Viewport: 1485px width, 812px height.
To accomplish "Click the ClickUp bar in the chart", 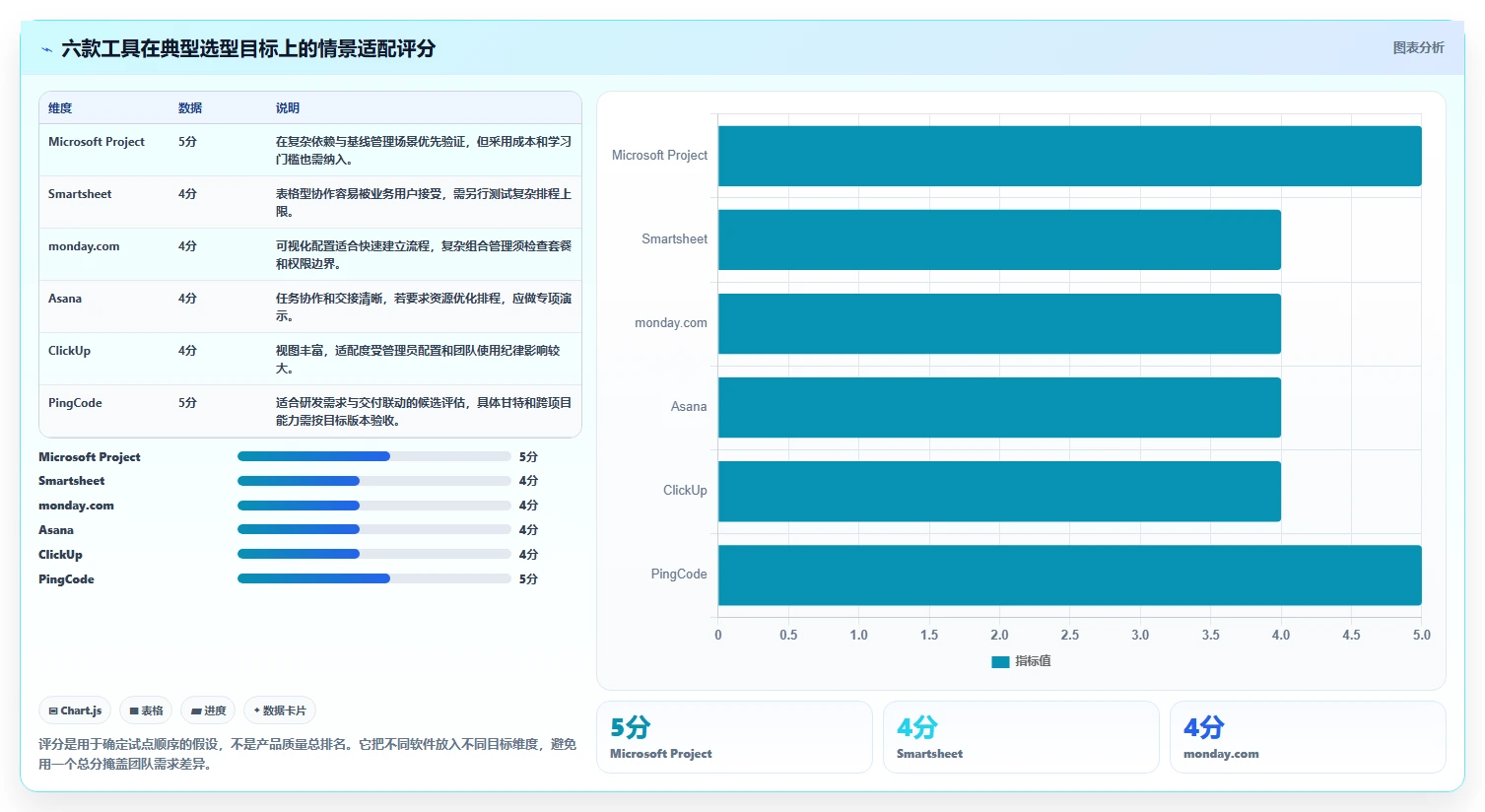I will [x=999, y=491].
